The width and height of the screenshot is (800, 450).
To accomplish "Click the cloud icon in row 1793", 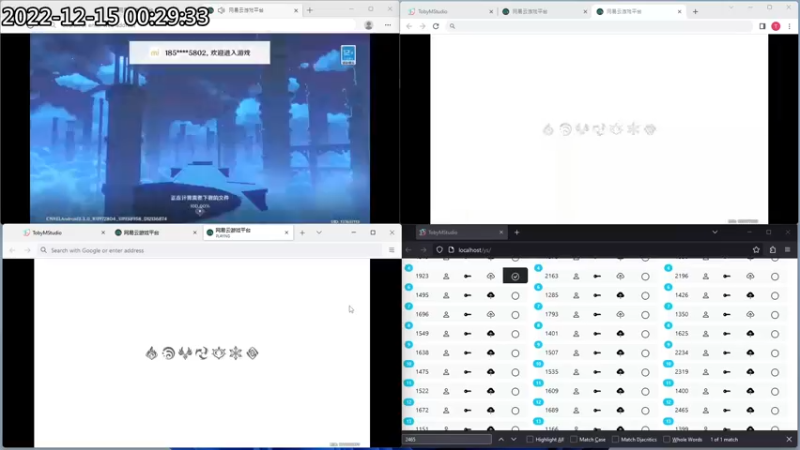I will tap(620, 314).
